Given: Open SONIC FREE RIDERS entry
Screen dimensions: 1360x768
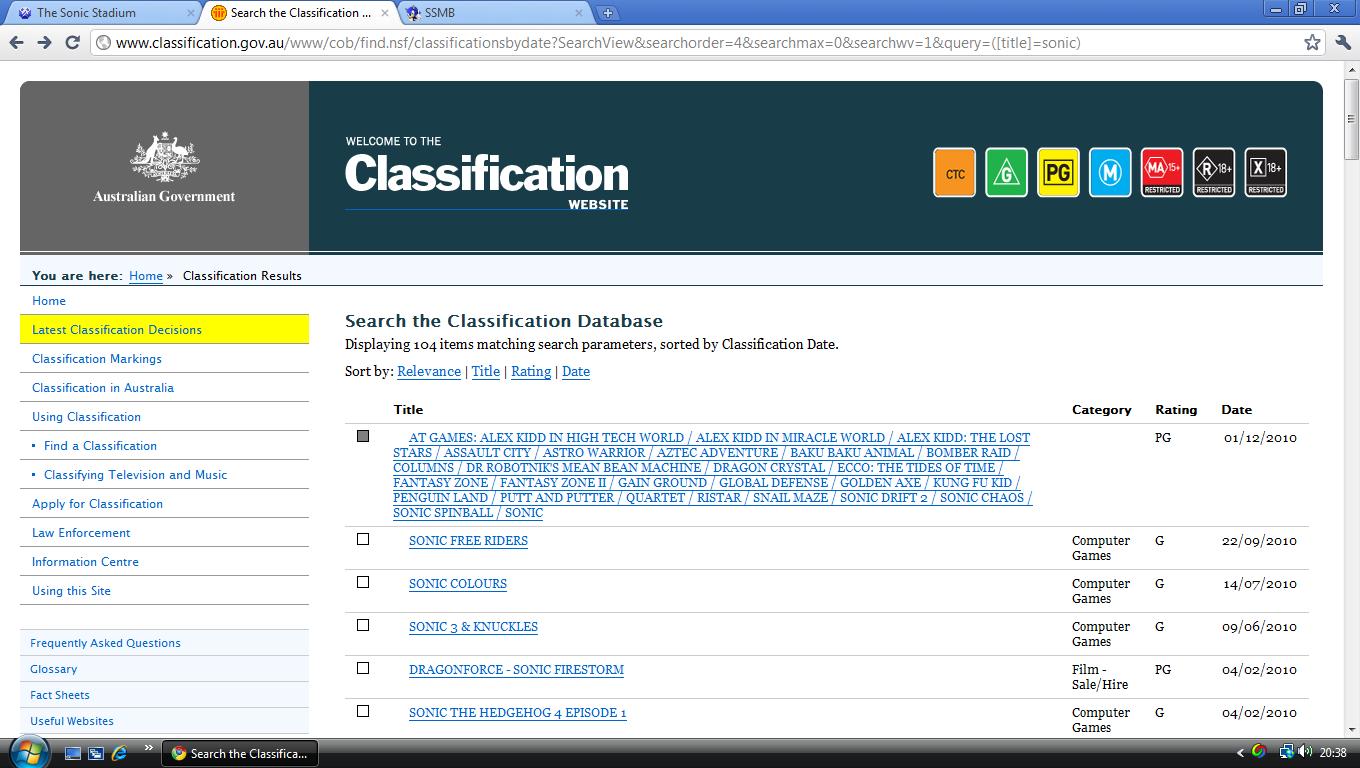Looking at the screenshot, I should coord(468,541).
